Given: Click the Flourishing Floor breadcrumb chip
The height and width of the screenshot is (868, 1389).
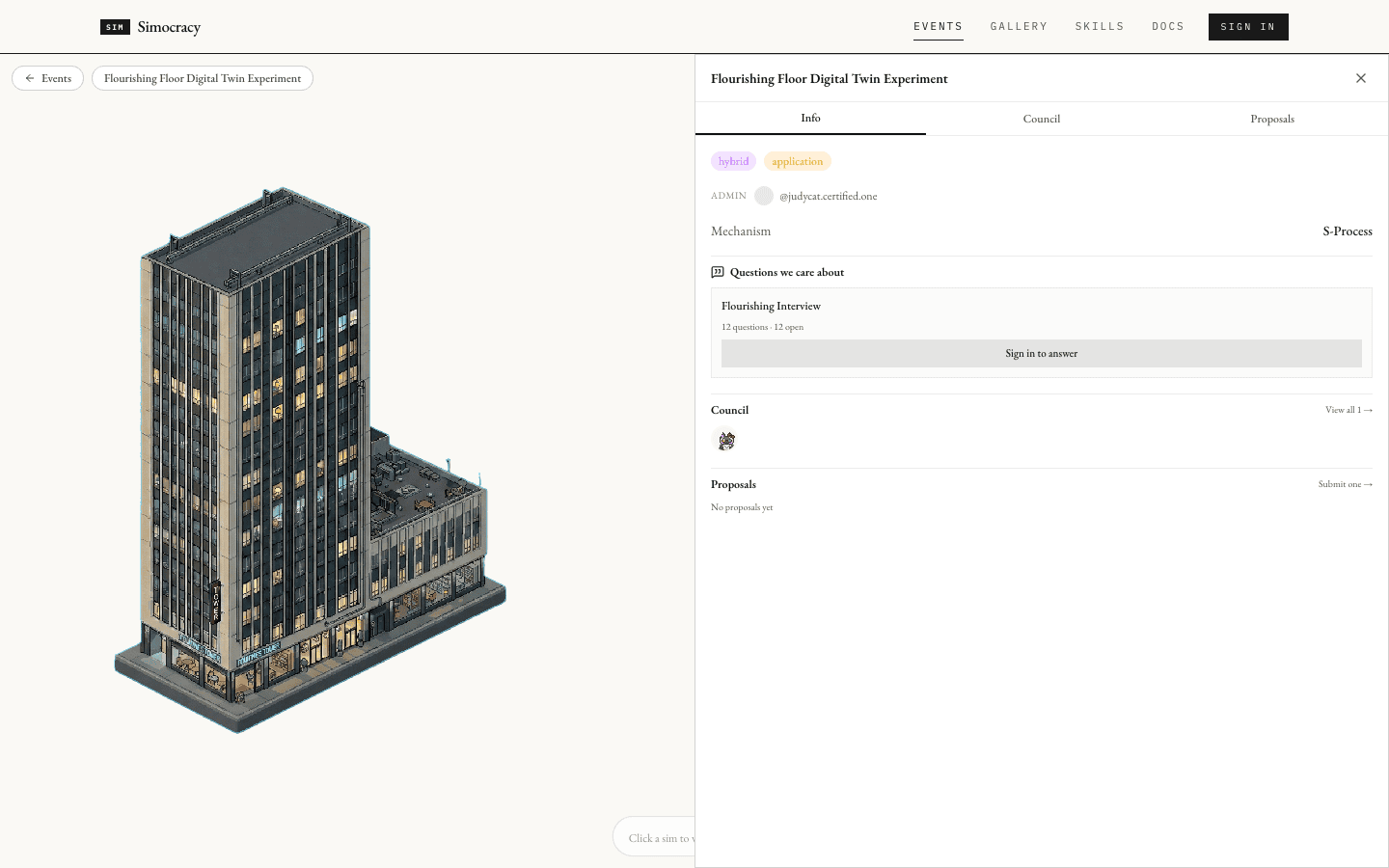Looking at the screenshot, I should pyautogui.click(x=203, y=78).
